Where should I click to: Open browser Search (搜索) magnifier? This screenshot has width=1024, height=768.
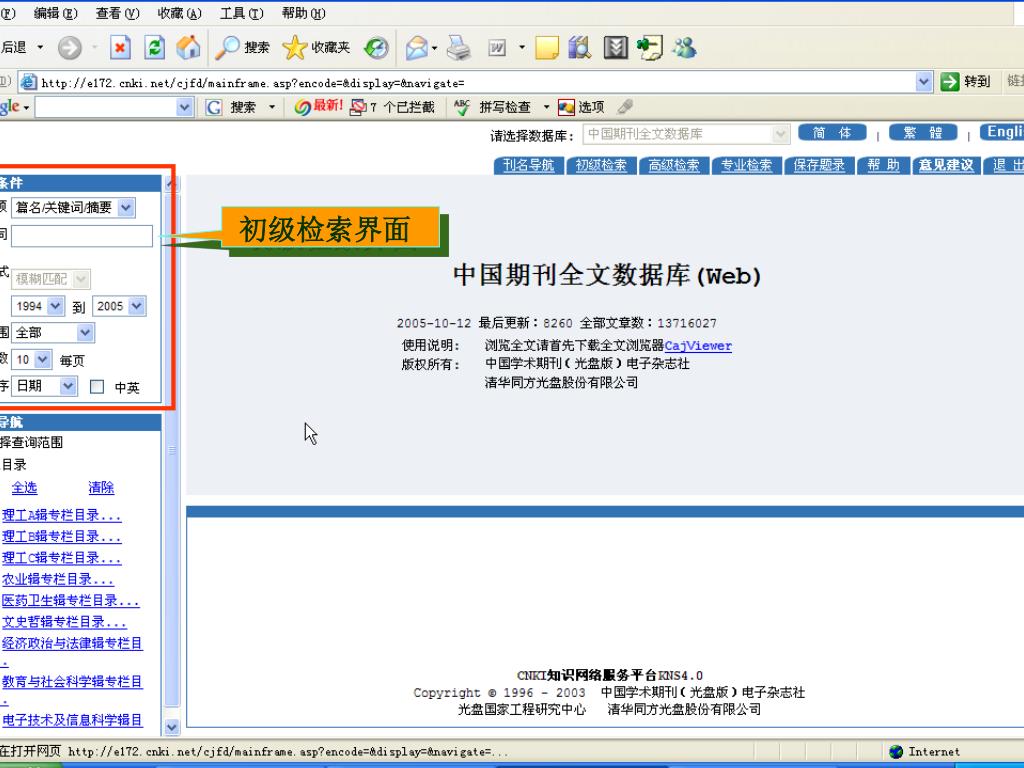tap(242, 48)
